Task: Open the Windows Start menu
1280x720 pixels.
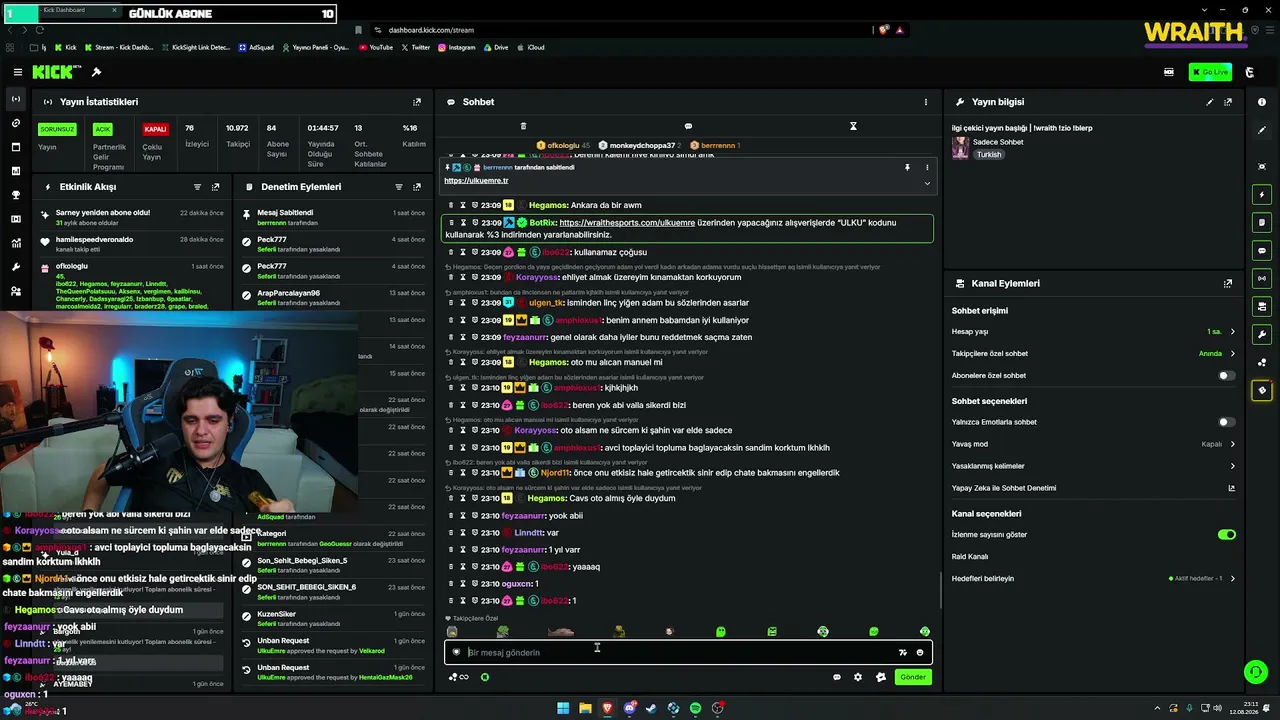Action: point(563,709)
